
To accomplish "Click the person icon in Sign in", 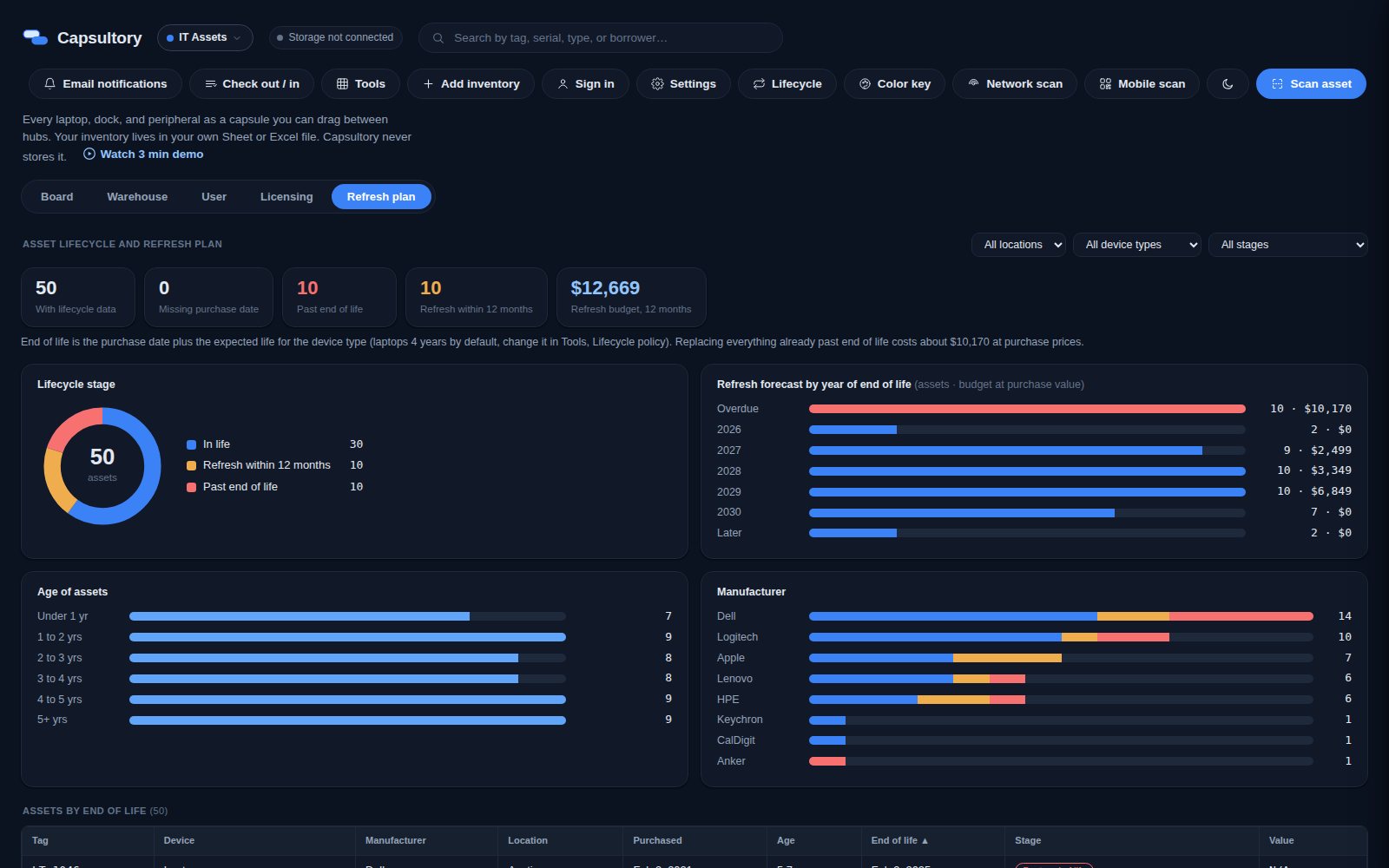I will (563, 84).
